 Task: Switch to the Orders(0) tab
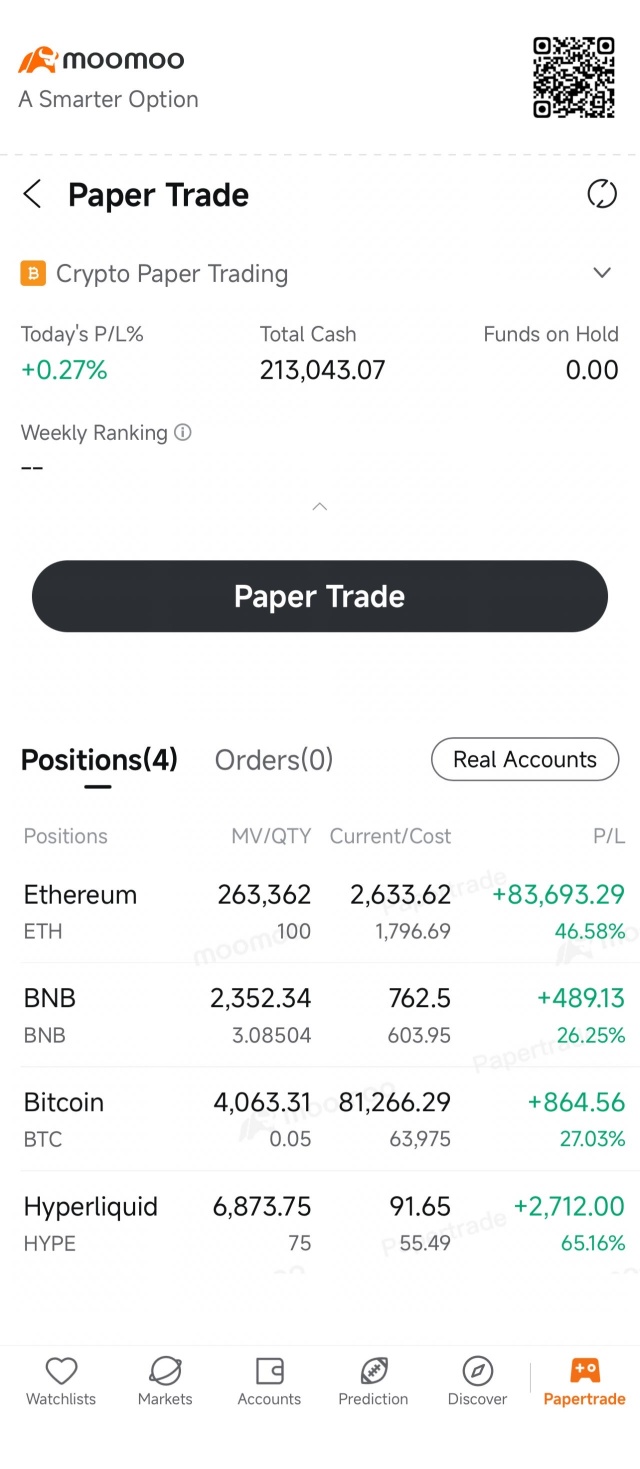pyautogui.click(x=274, y=760)
